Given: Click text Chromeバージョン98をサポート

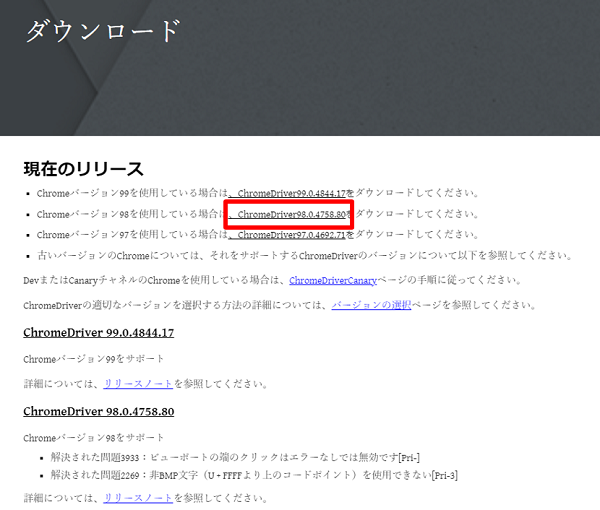Looking at the screenshot, I should (x=93, y=438).
